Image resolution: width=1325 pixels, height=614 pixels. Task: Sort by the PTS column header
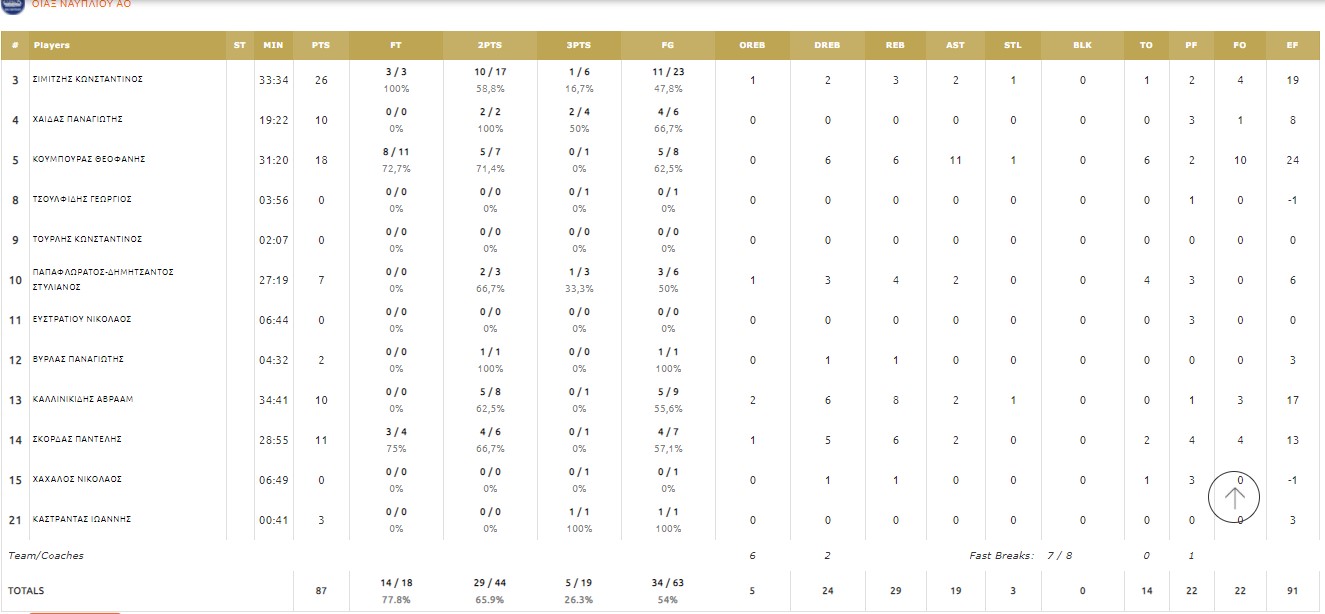pyautogui.click(x=321, y=45)
